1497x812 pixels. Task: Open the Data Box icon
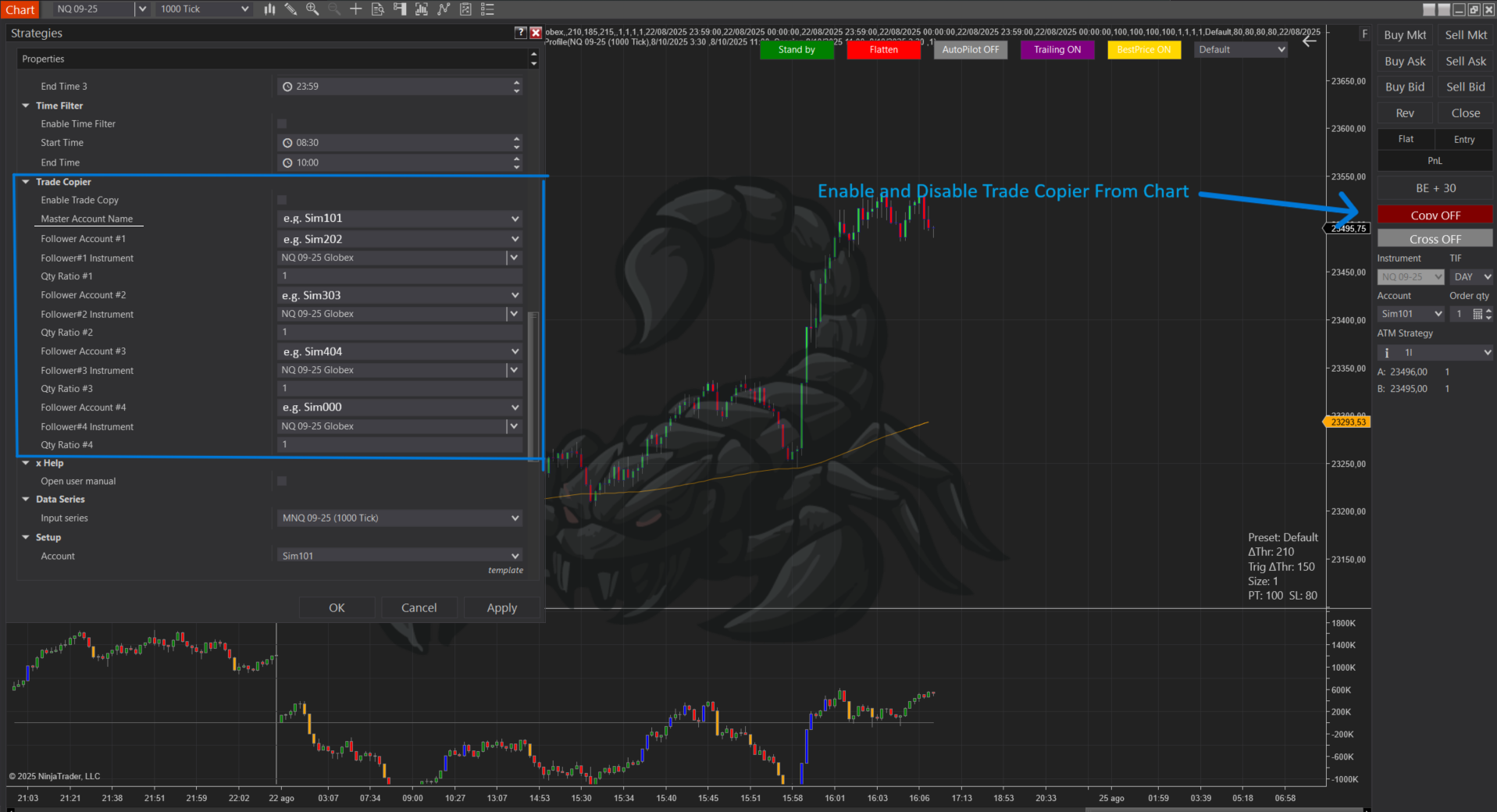[378, 9]
